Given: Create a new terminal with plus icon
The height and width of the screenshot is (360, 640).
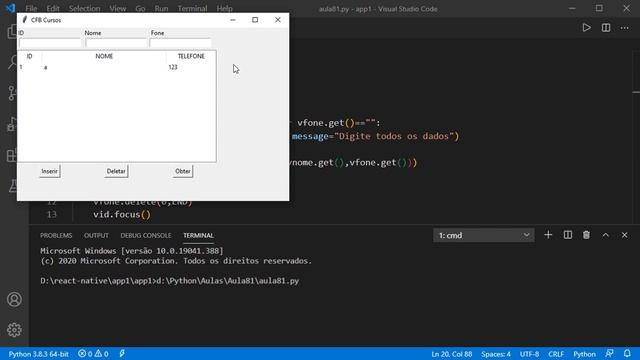Looking at the screenshot, I should pyautogui.click(x=548, y=235).
